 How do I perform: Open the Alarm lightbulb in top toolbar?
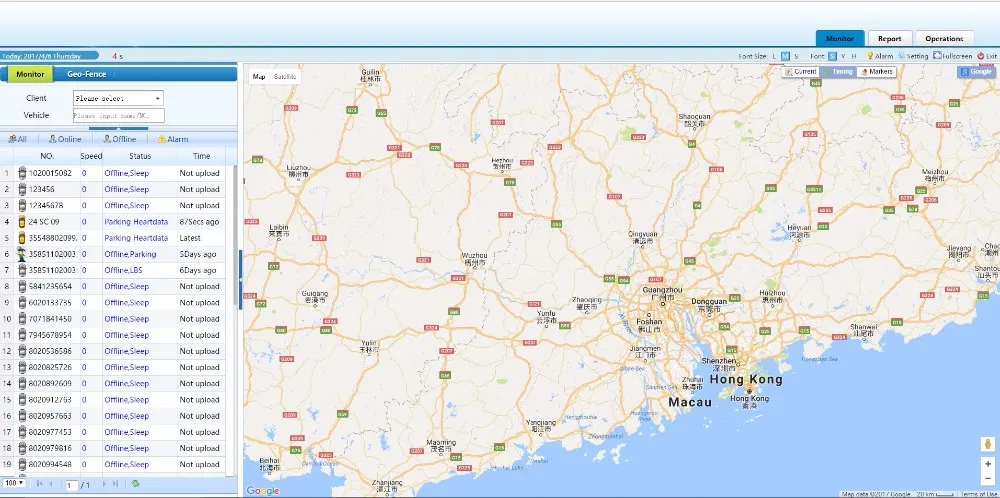(x=871, y=56)
